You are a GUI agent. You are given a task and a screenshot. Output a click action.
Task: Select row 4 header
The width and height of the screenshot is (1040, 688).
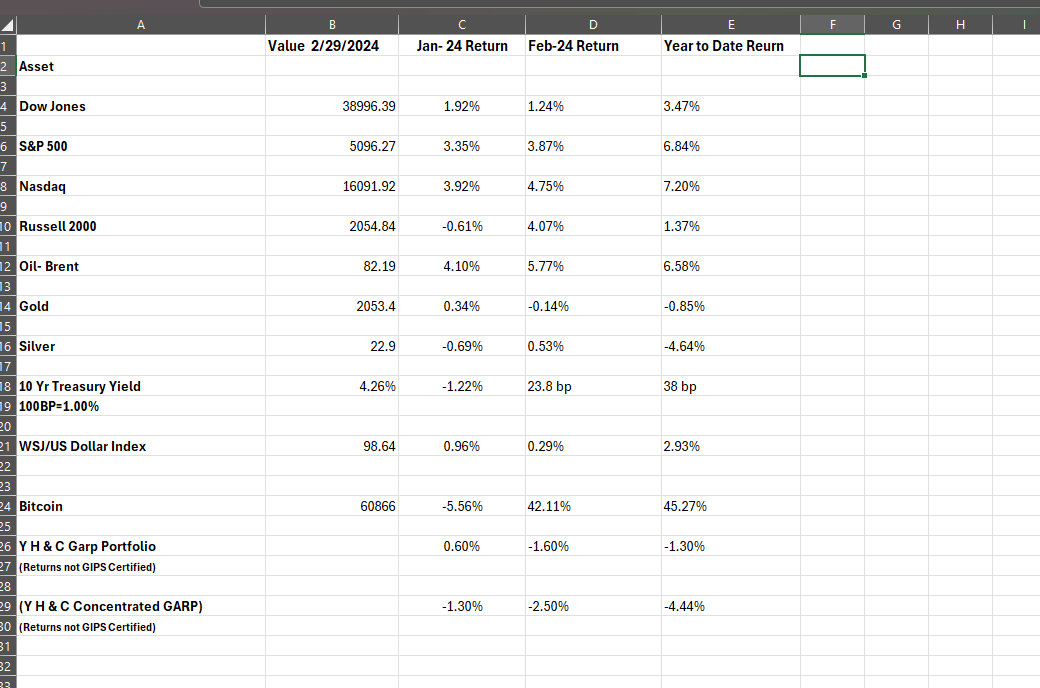click(x=8, y=106)
